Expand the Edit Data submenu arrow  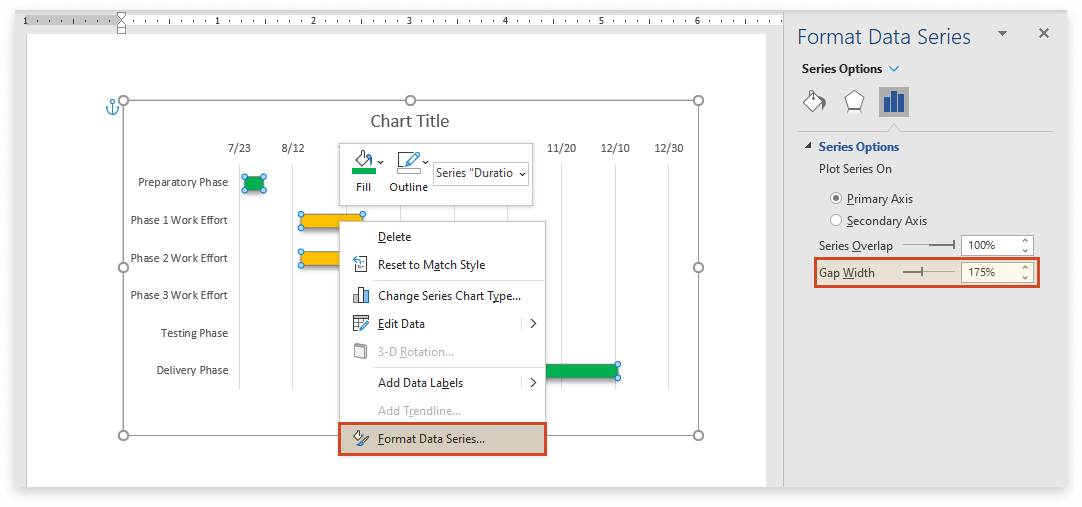533,324
